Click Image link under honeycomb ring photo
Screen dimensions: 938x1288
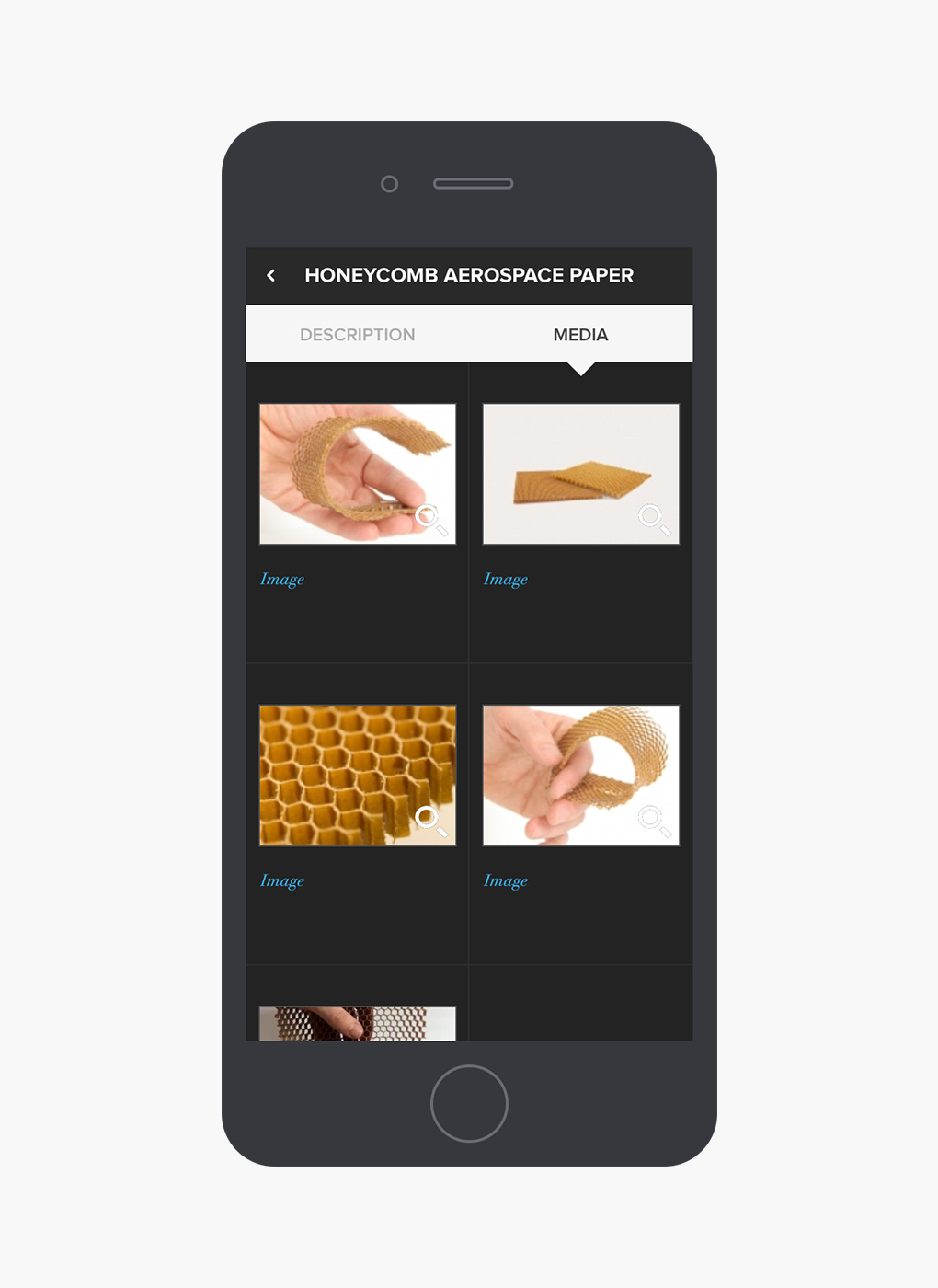[x=506, y=881]
